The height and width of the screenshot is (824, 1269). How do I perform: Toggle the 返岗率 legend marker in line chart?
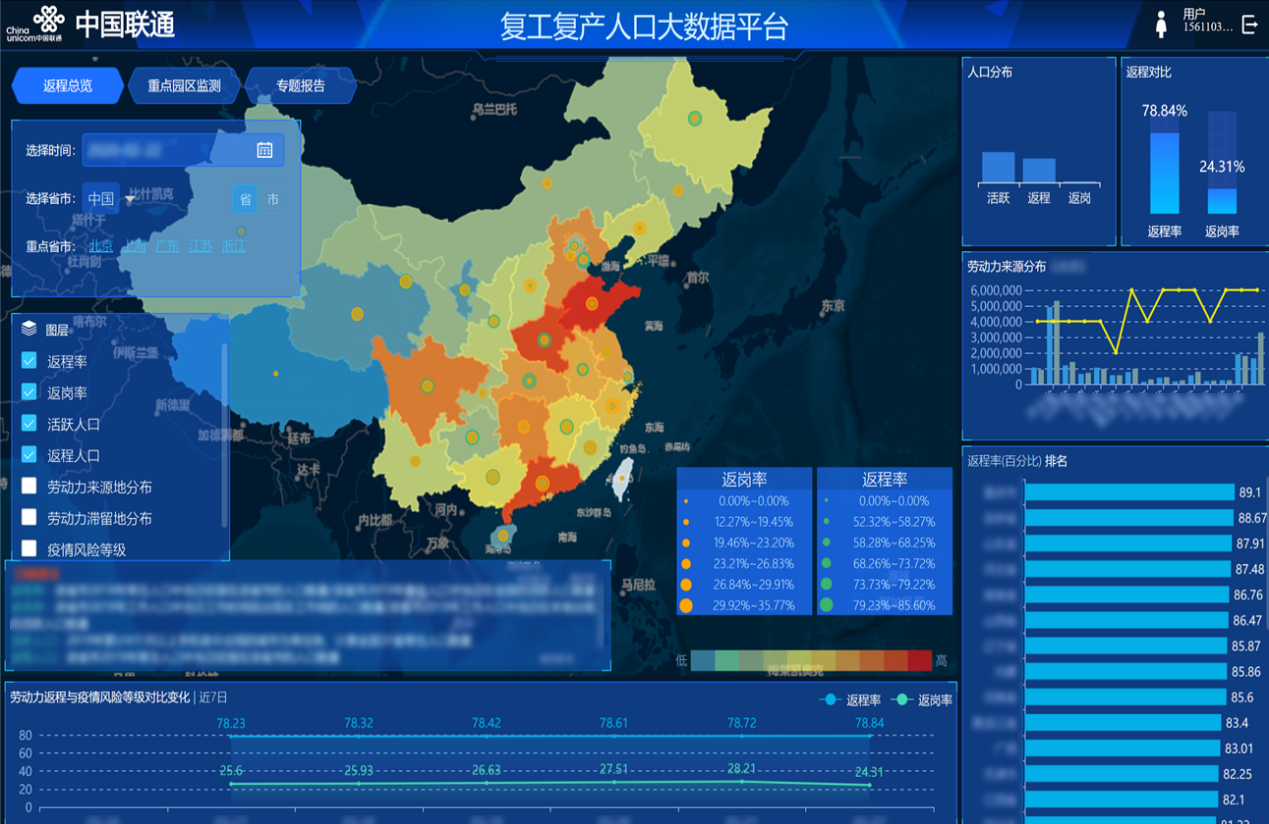coord(903,700)
